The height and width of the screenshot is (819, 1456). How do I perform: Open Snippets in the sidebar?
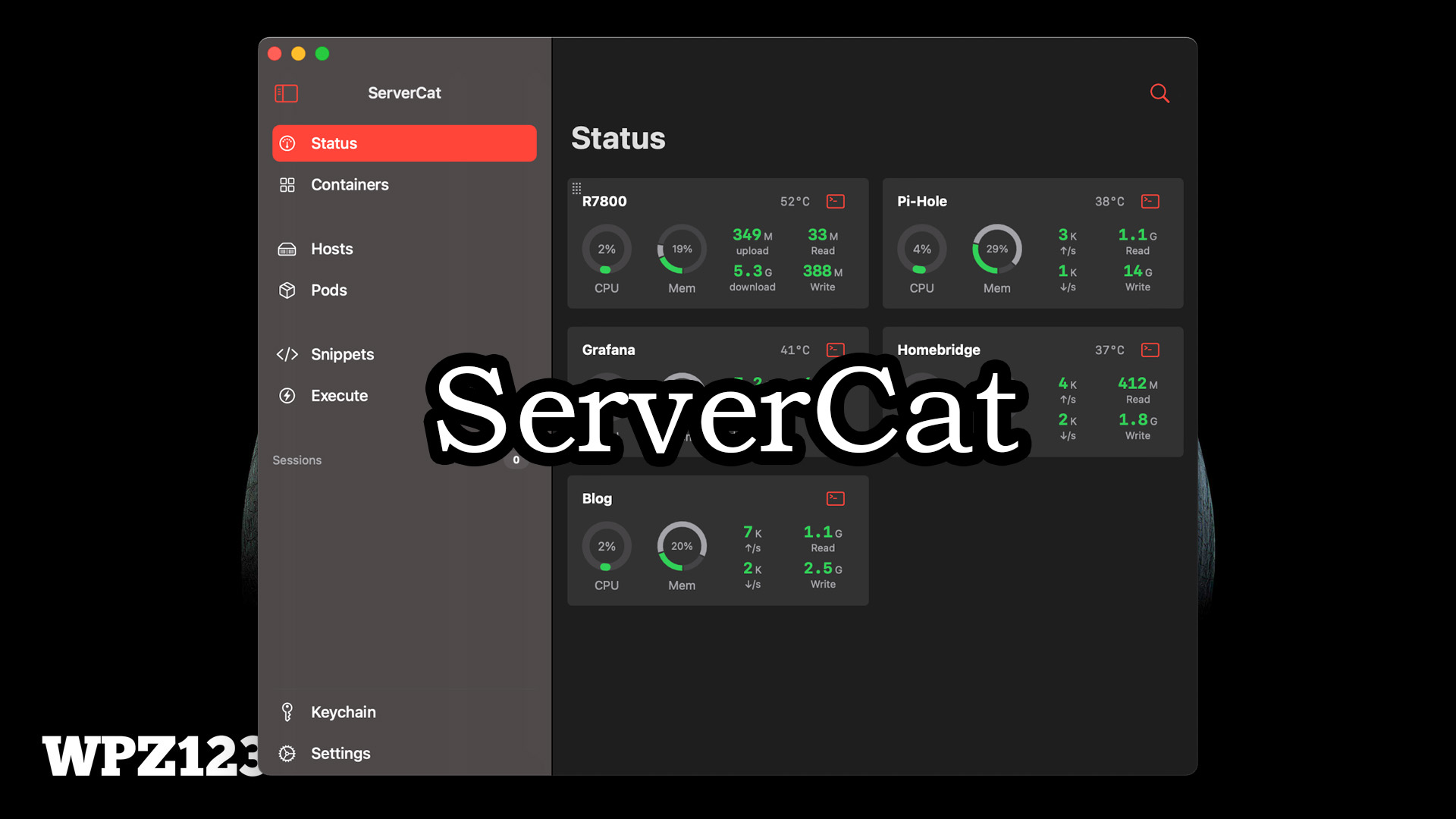tap(404, 354)
